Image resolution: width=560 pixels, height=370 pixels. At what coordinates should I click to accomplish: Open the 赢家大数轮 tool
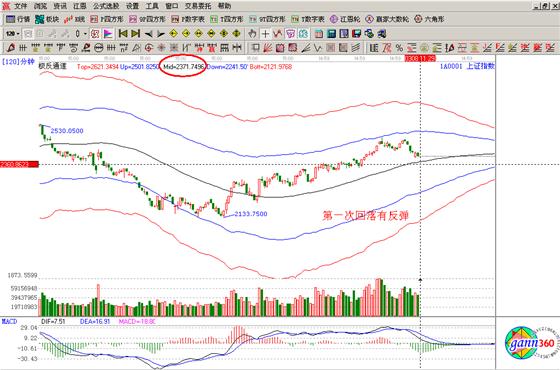387,19
